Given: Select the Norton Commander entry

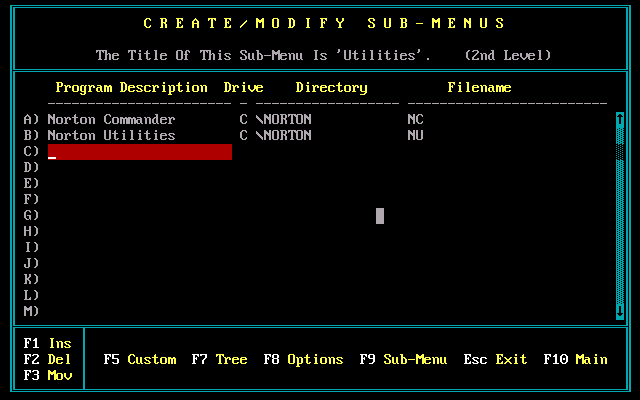Looking at the screenshot, I should [111, 120].
